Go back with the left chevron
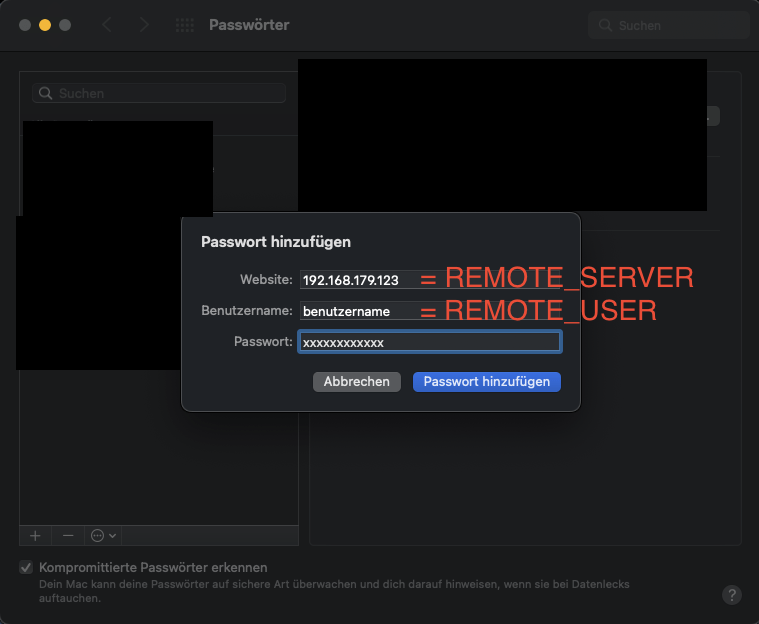Viewport: 759px width, 624px height. click(x=107, y=25)
